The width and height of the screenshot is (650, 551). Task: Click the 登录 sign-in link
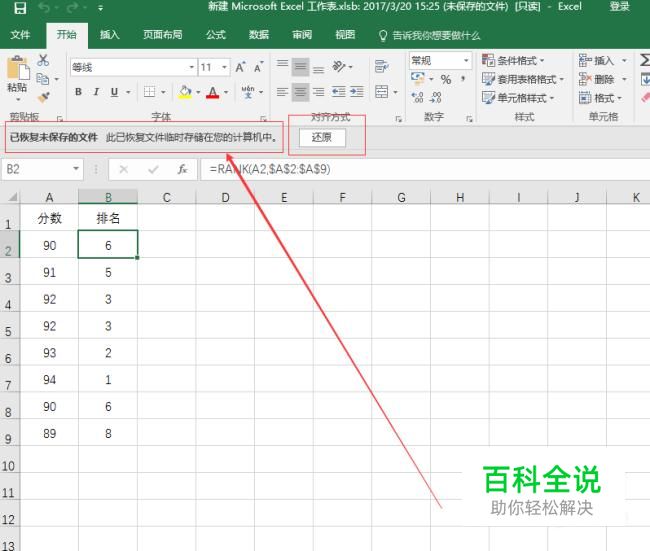coord(619,7)
